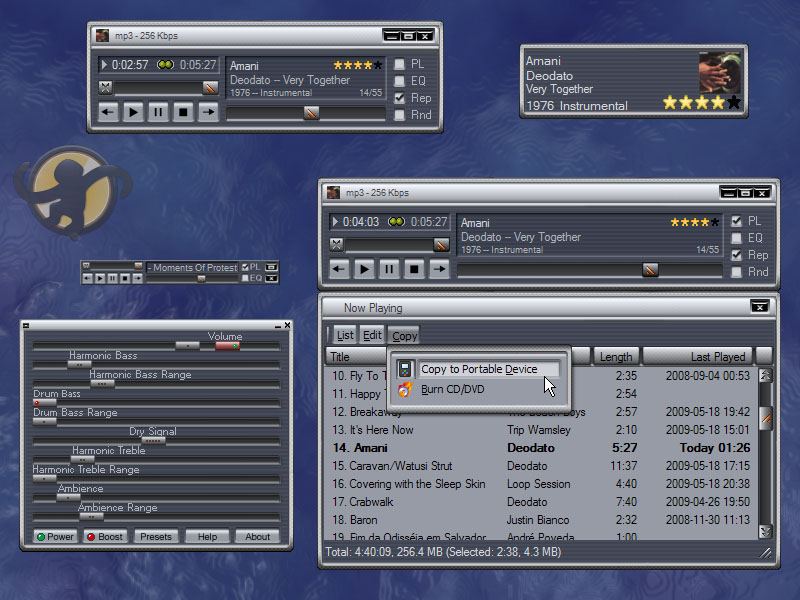
Task: Click album art thumbnail in the track info panel
Action: click(x=719, y=72)
